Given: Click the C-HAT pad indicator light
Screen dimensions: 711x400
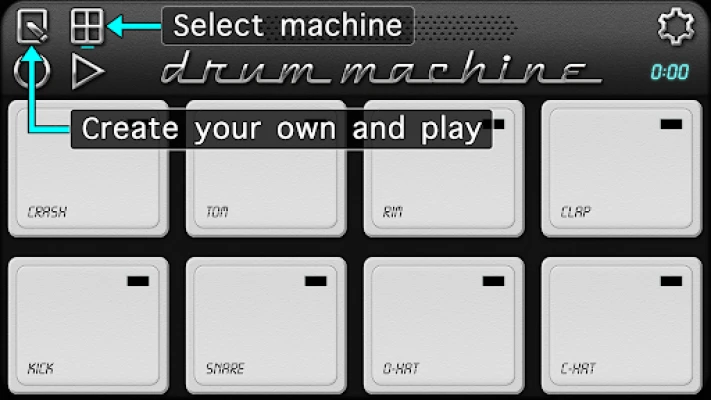Looking at the screenshot, I should pos(671,281).
